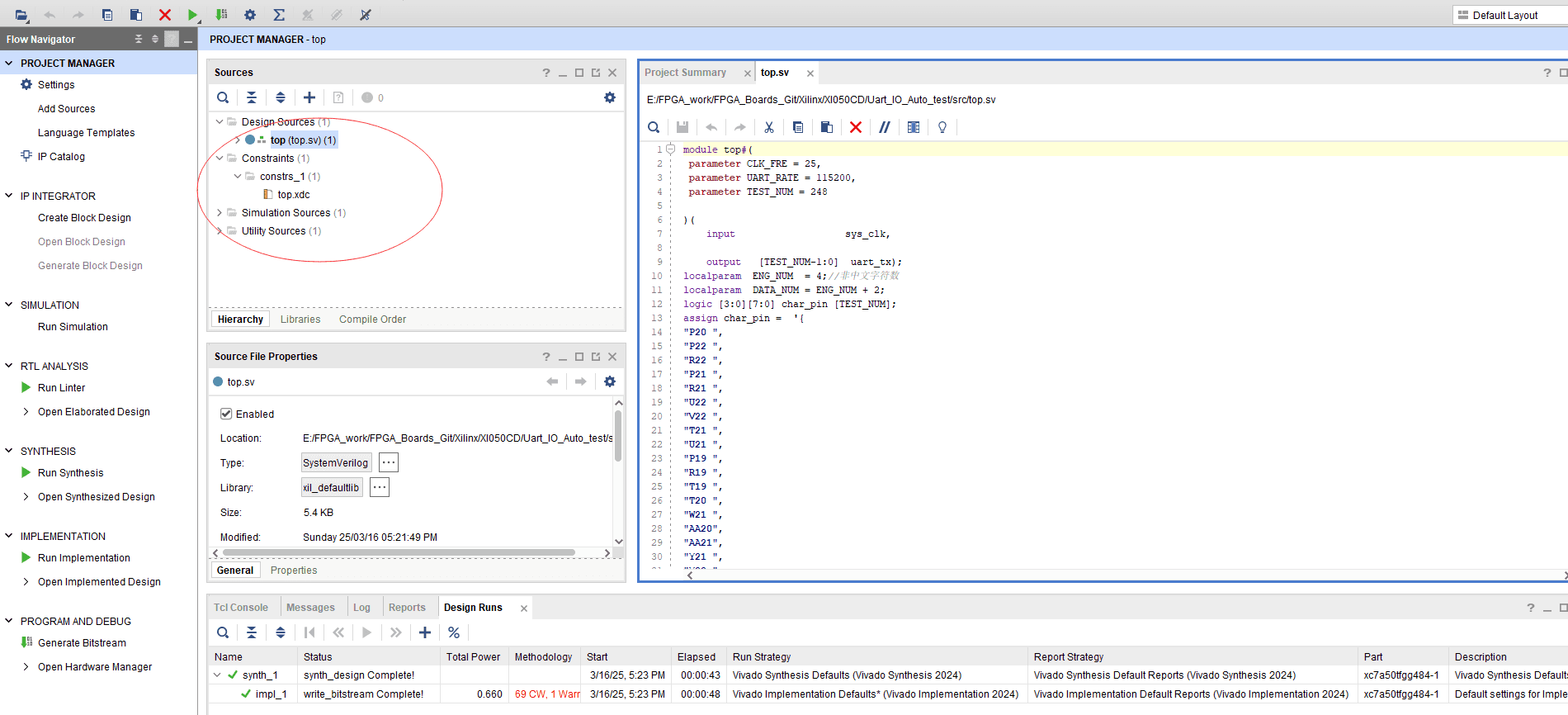1568x715 pixels.
Task: Open the Messages tab in the bottom panel
Action: click(310, 608)
